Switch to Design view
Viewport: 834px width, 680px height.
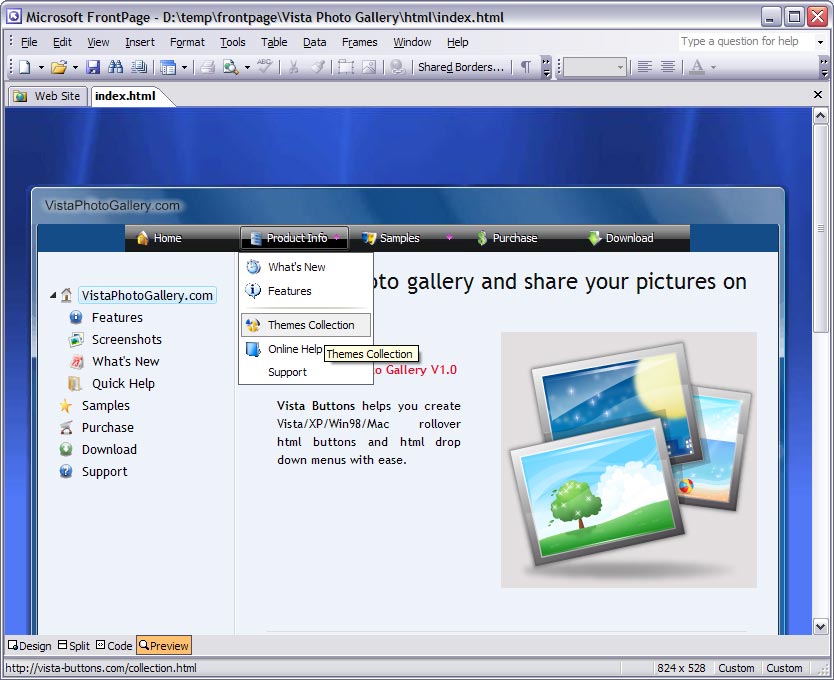[x=30, y=645]
